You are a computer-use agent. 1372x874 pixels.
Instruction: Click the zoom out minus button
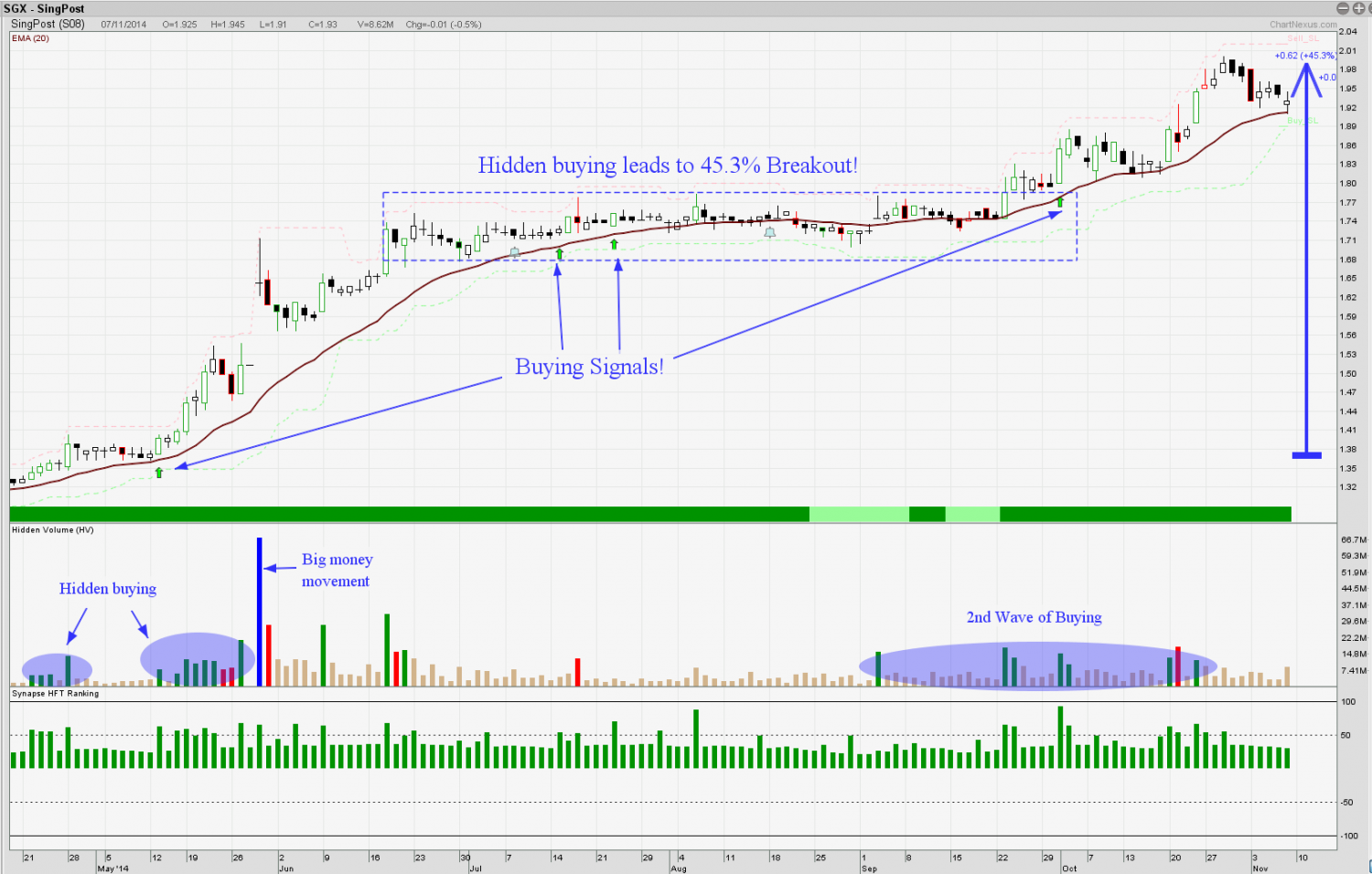click(1343, 8)
